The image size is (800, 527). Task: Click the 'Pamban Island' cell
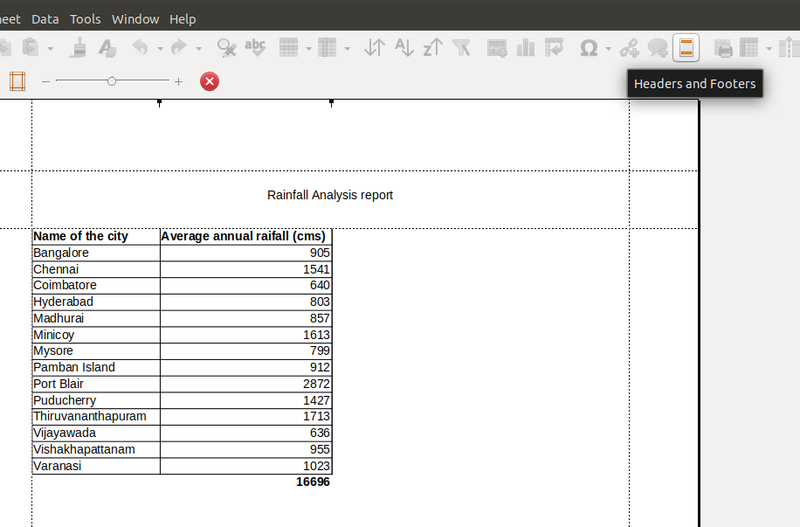click(x=96, y=367)
